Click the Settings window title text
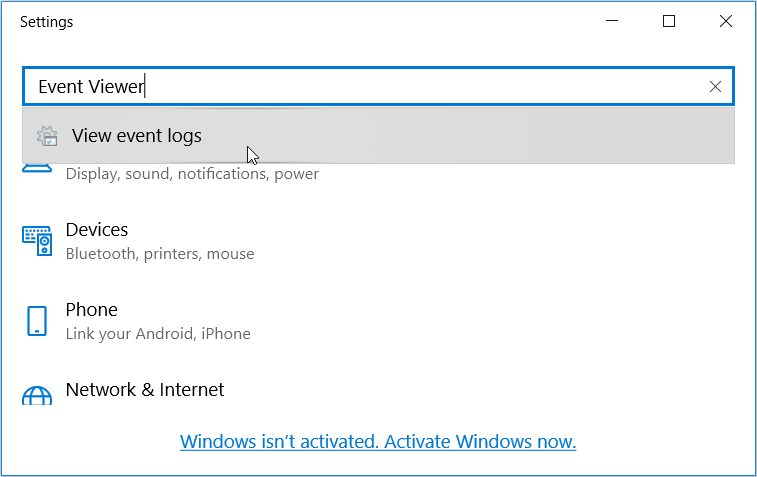 (x=46, y=21)
